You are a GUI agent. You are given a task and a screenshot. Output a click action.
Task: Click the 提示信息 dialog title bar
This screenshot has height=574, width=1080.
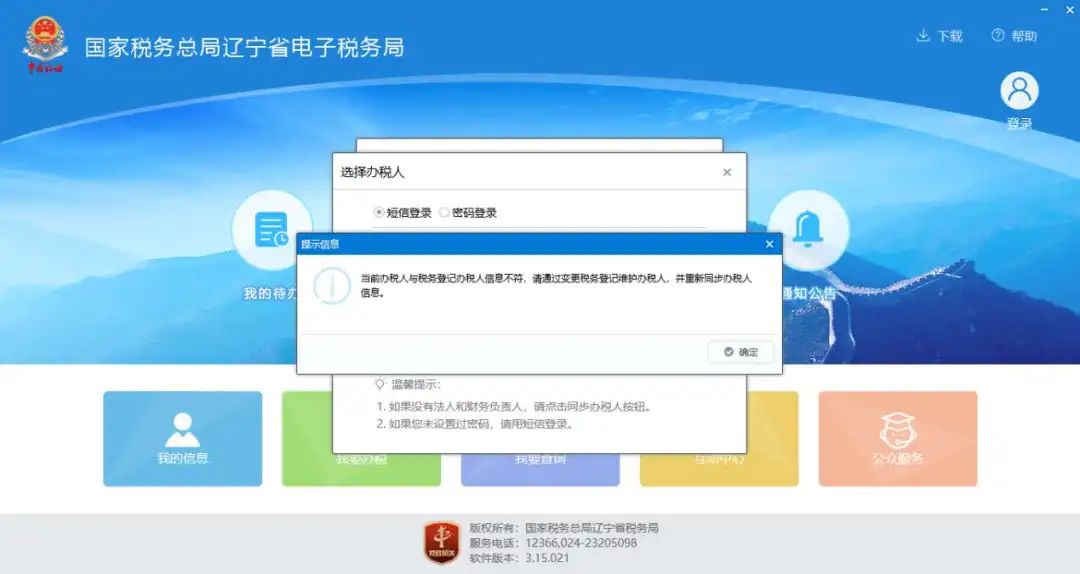click(539, 244)
